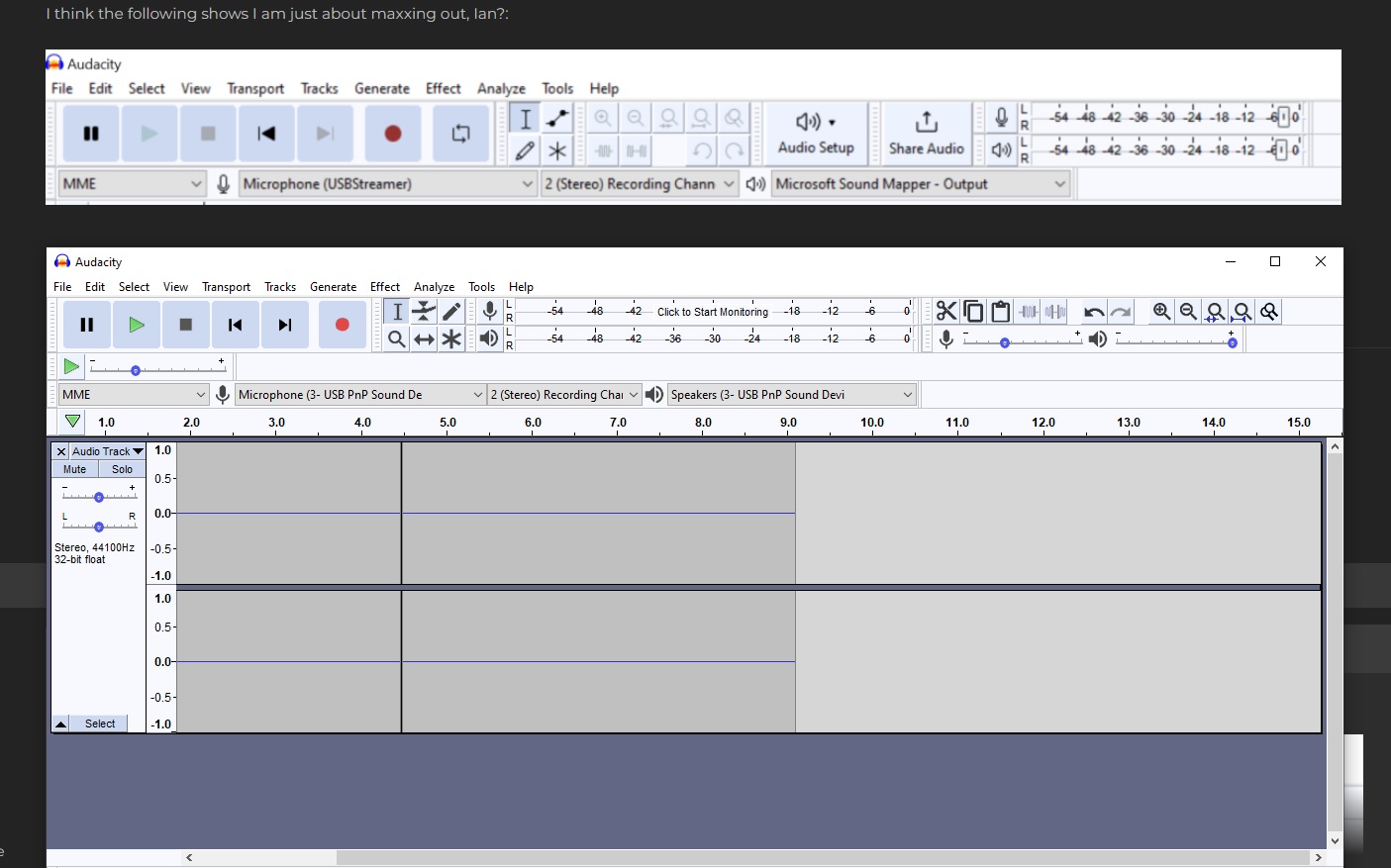This screenshot has width=1391, height=868.
Task: Open the Audio Track name dropdown menu
Action: [108, 451]
